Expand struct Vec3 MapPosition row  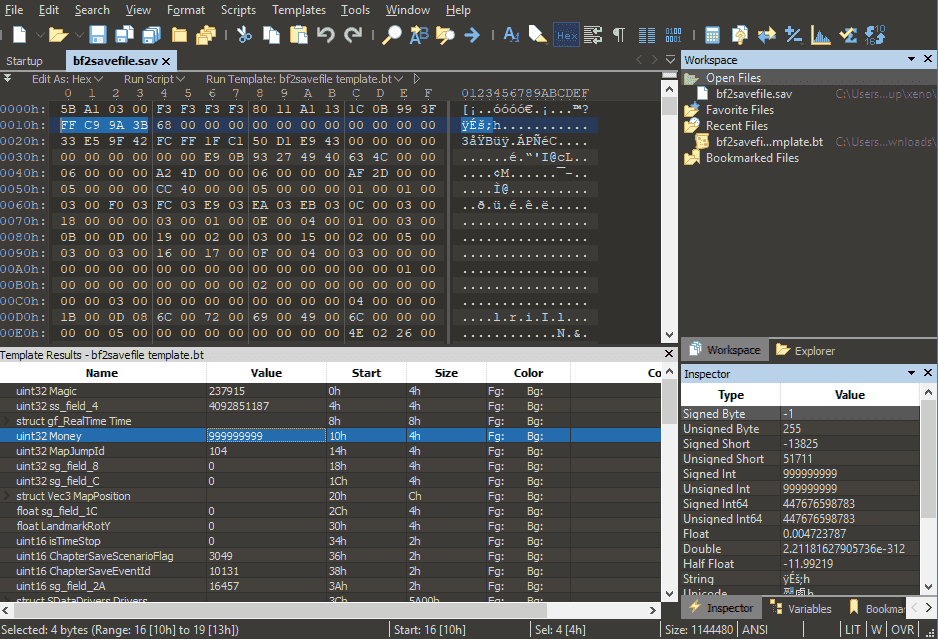pos(7,496)
